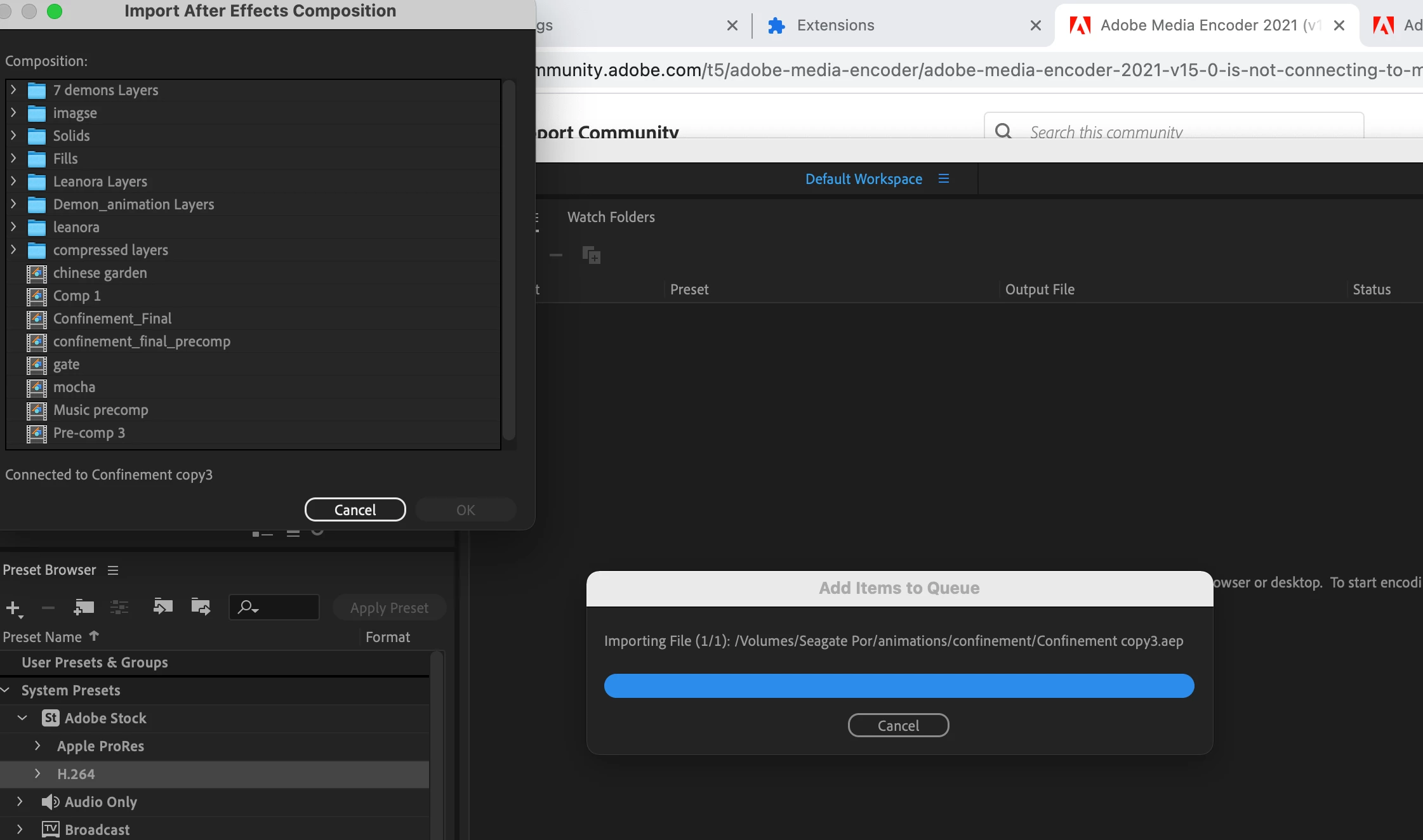1423x840 pixels.
Task: Click the Create Preset Group folder icon
Action: click(x=84, y=607)
